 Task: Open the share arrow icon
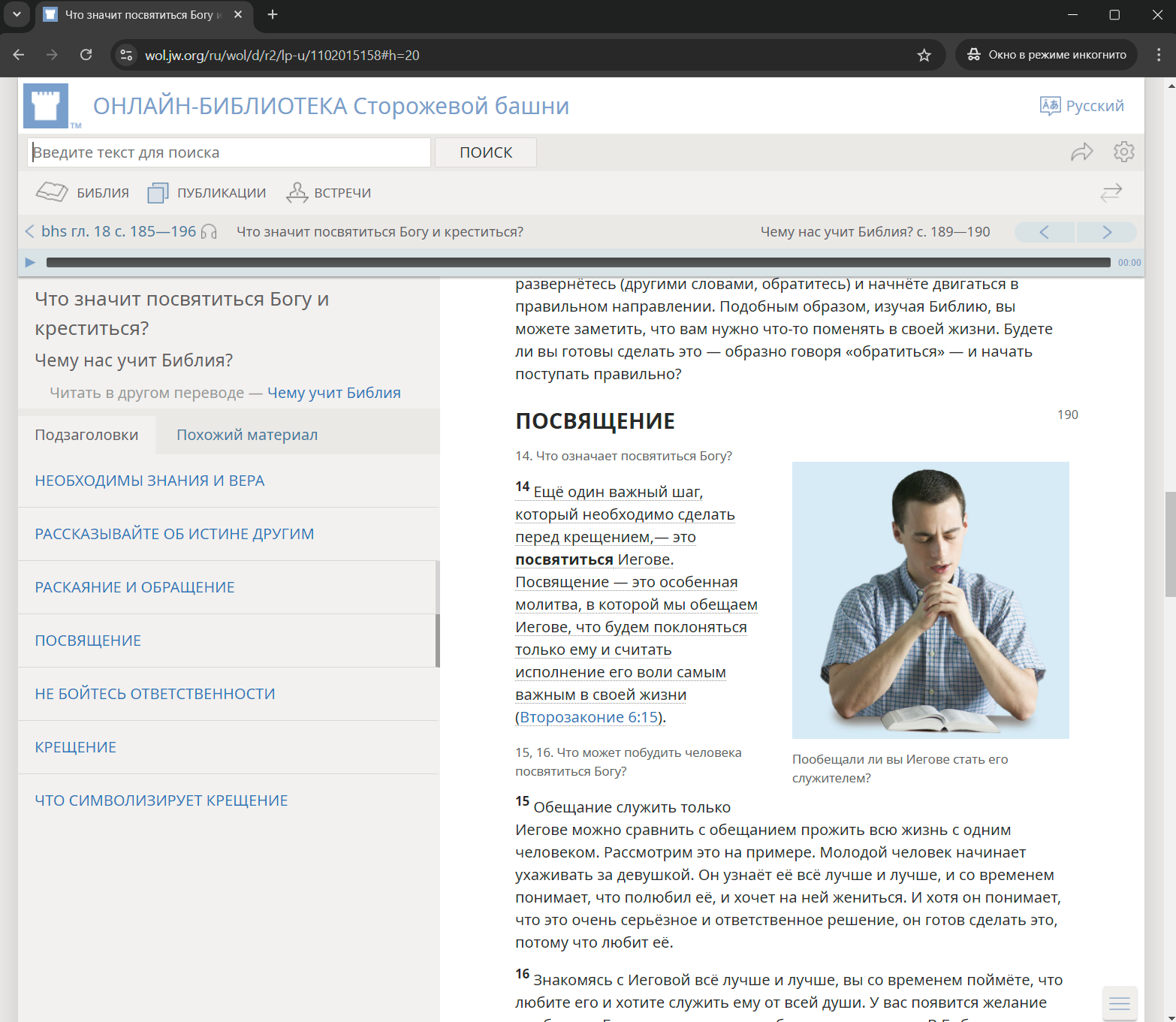1081,152
